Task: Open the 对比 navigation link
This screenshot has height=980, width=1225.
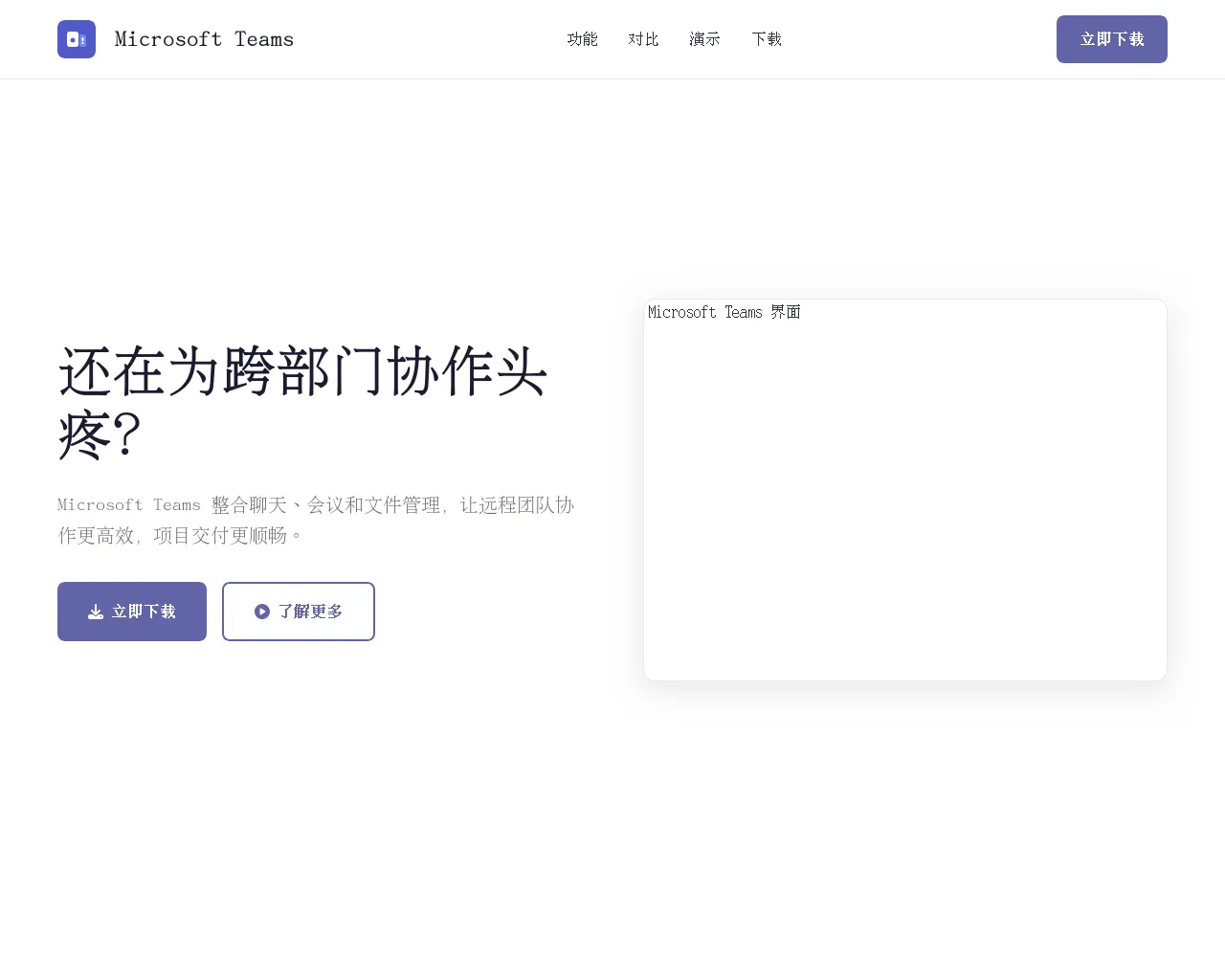Action: click(643, 39)
